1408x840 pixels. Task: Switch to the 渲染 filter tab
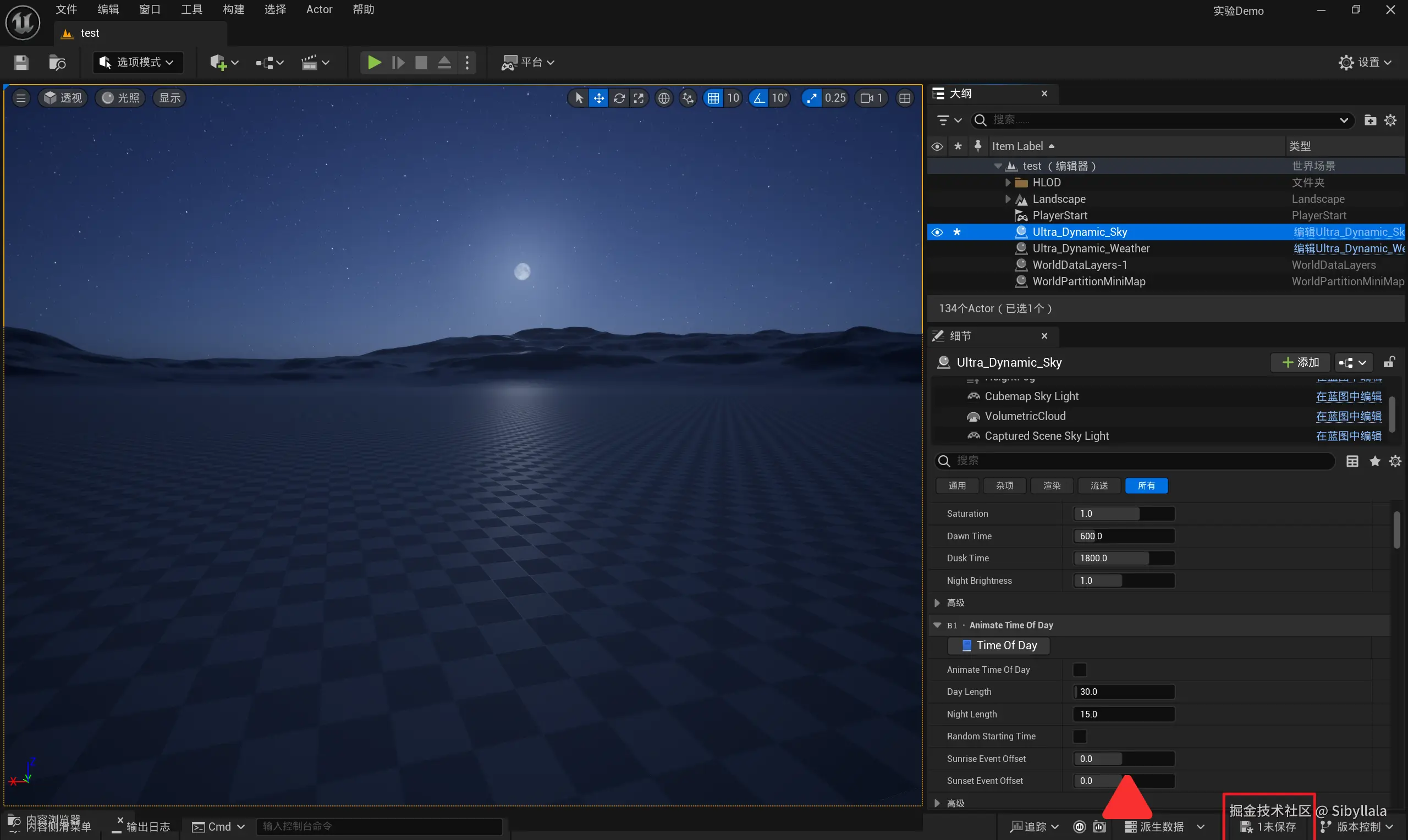[1052, 485]
